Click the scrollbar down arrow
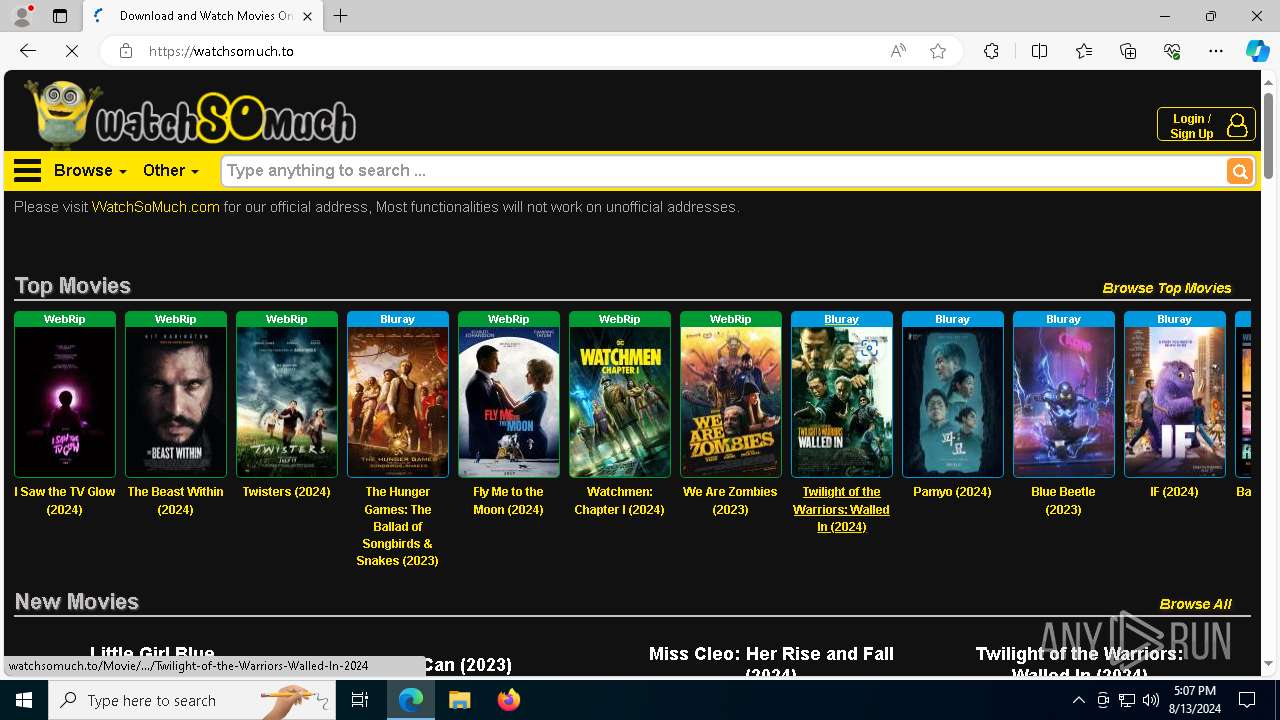The width and height of the screenshot is (1280, 720). pyautogui.click(x=1269, y=663)
